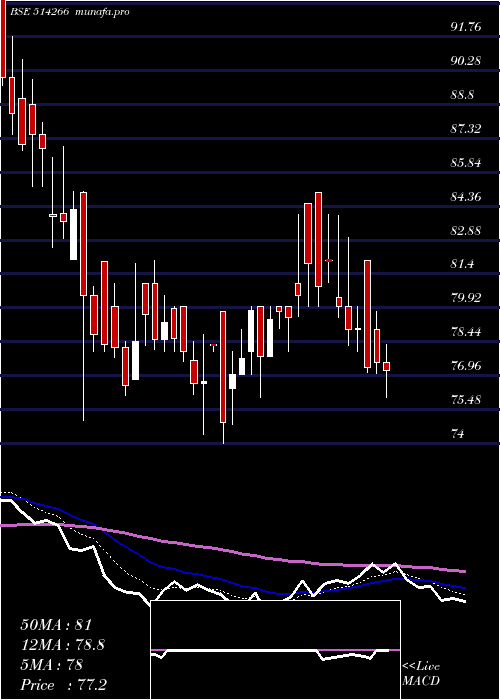The image size is (500, 700).
Task: Click the 81.4 price axis label
Action: pos(462,264)
